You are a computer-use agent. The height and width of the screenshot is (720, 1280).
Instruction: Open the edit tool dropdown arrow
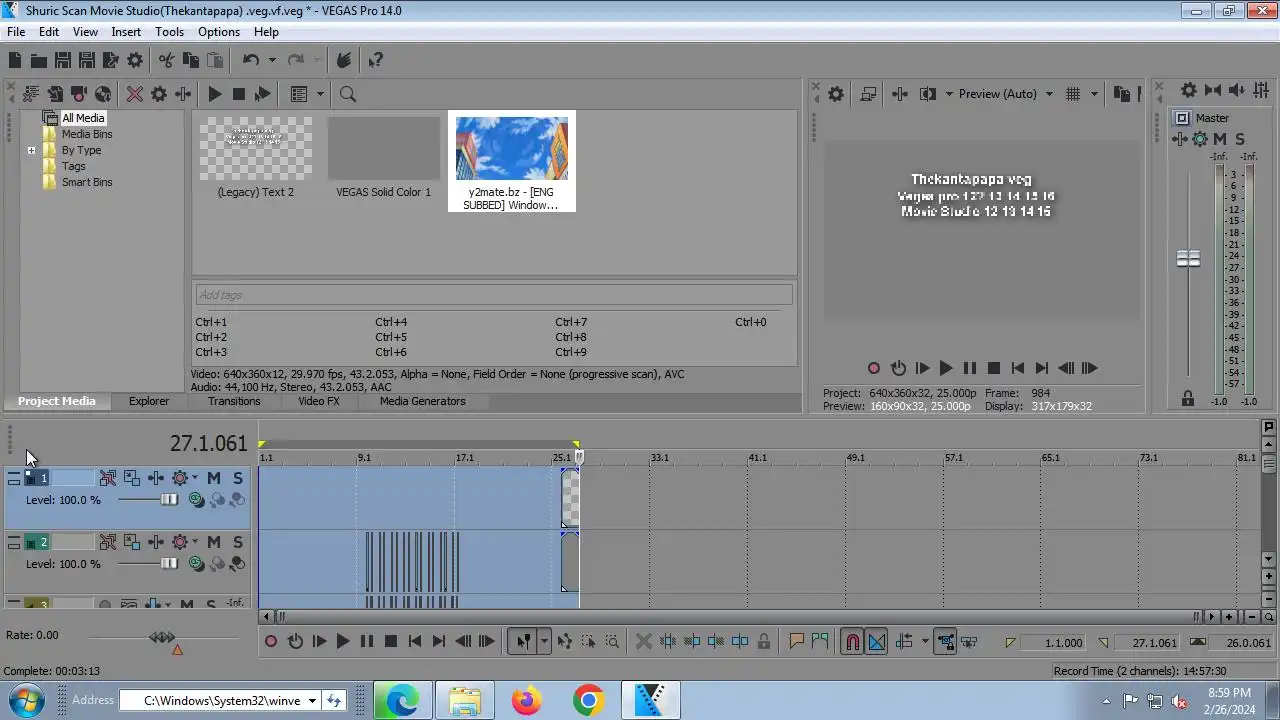click(544, 642)
